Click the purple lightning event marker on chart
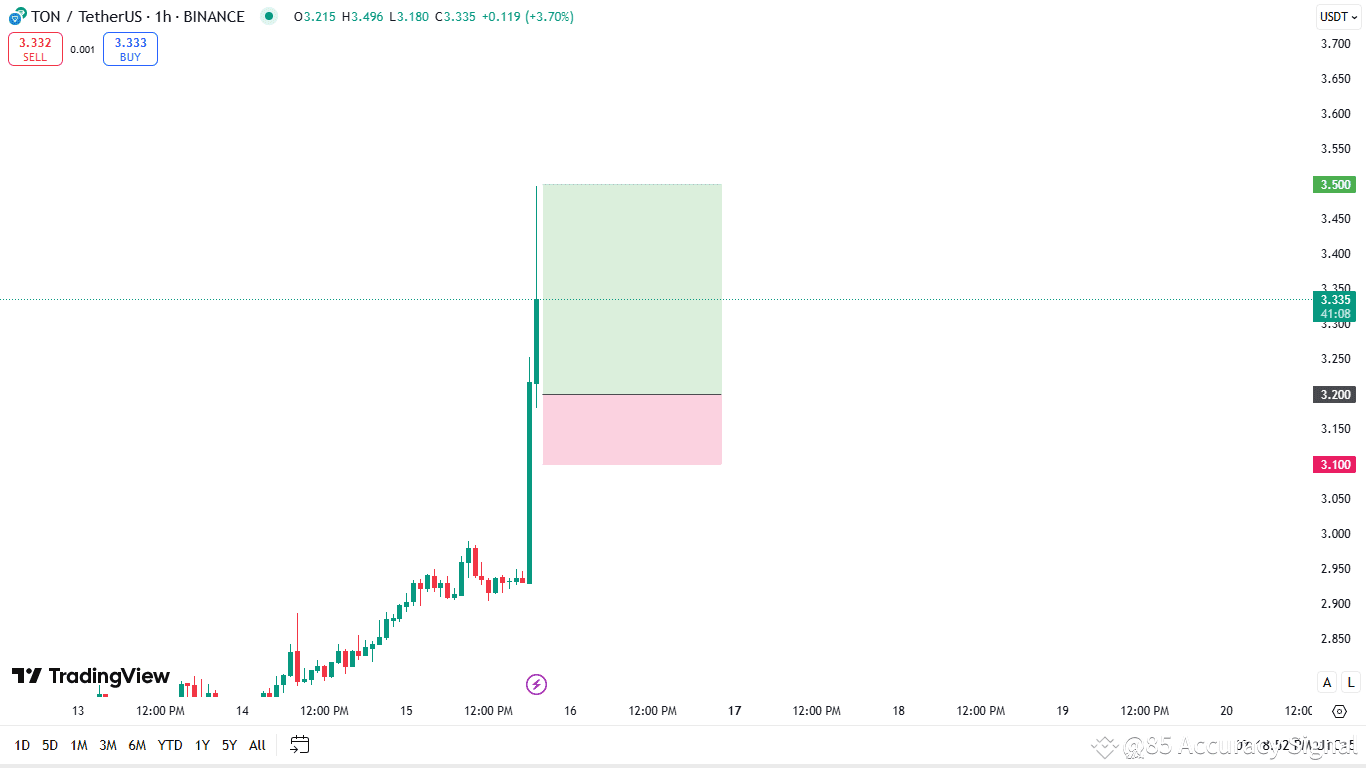 tap(536, 684)
